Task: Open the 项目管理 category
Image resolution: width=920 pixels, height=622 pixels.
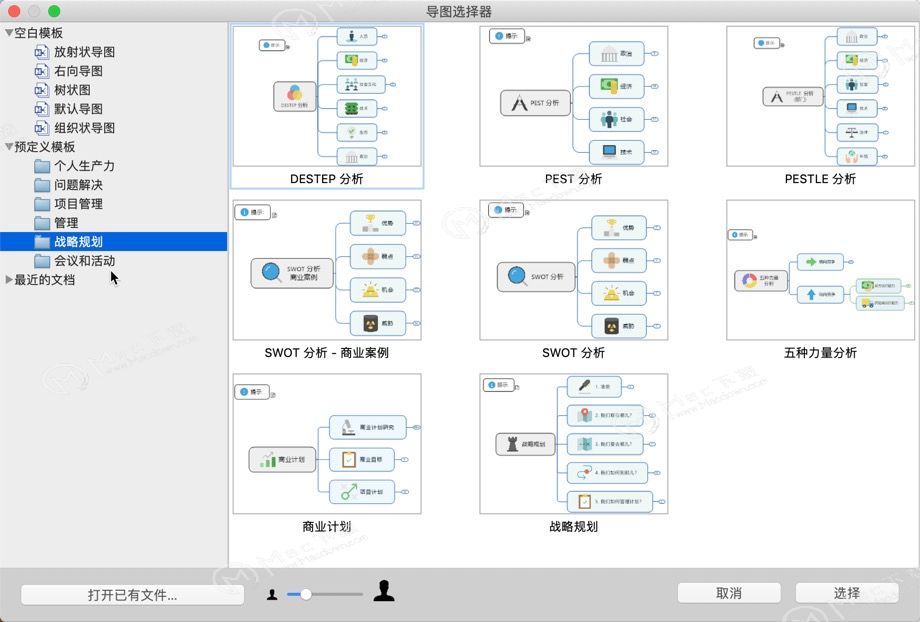Action: coord(79,204)
